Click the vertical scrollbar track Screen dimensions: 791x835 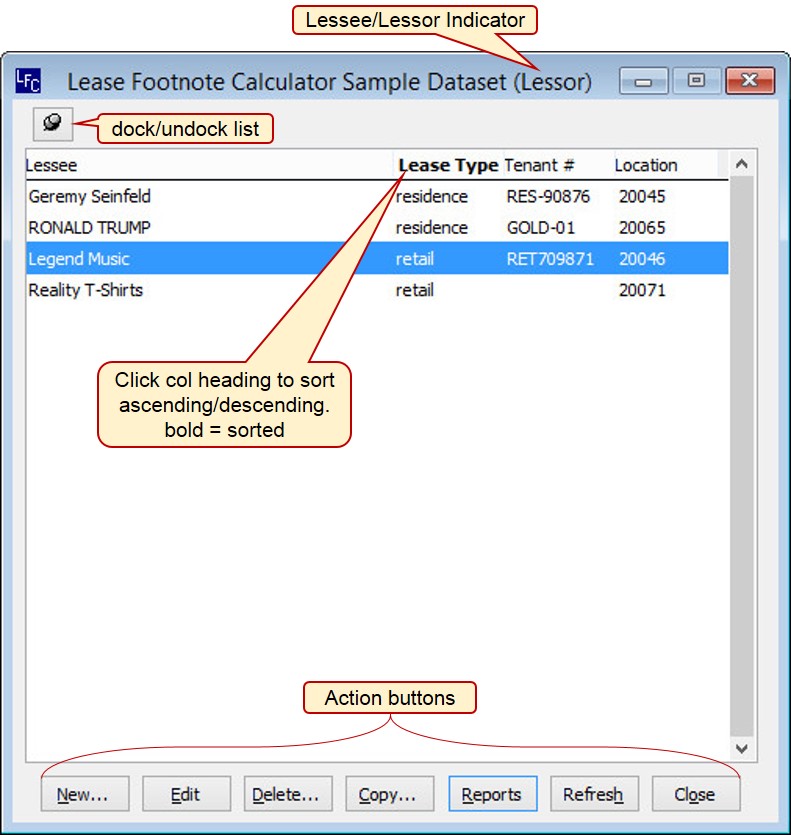[741, 456]
